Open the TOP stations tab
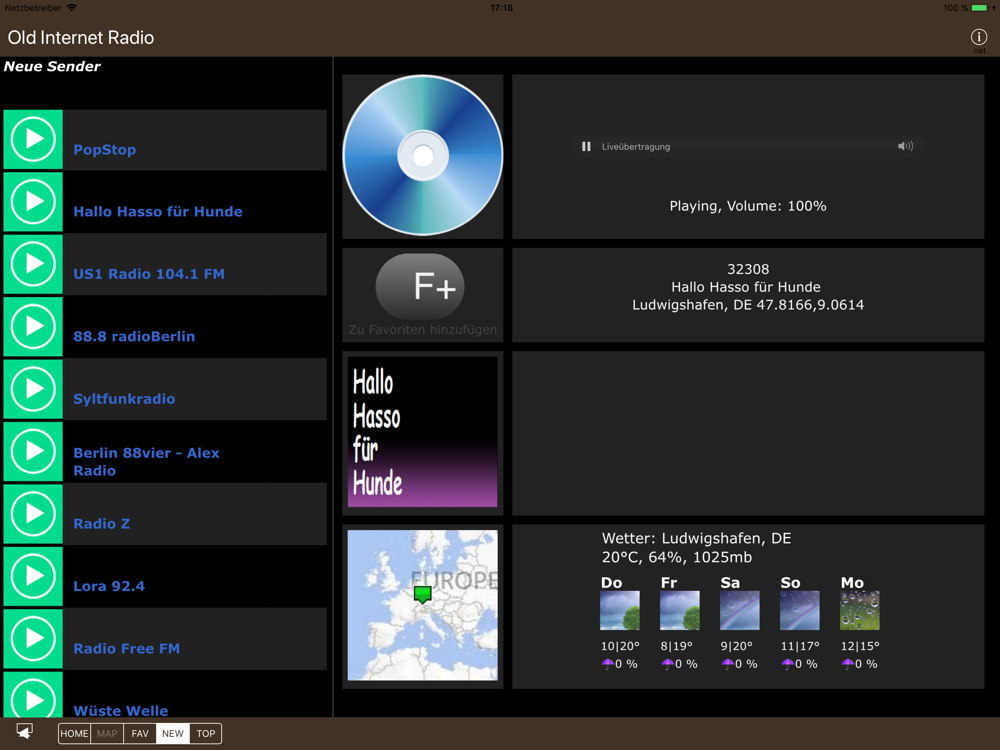Image resolution: width=1000 pixels, height=750 pixels. pyautogui.click(x=205, y=733)
